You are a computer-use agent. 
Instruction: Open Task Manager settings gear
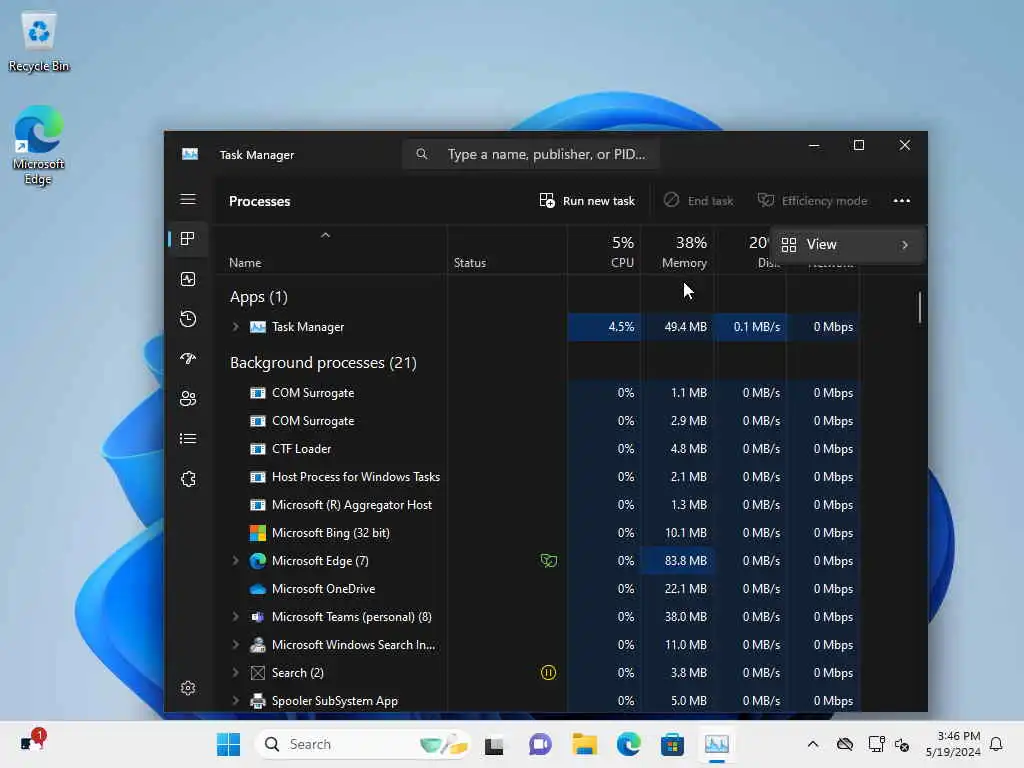[188, 688]
